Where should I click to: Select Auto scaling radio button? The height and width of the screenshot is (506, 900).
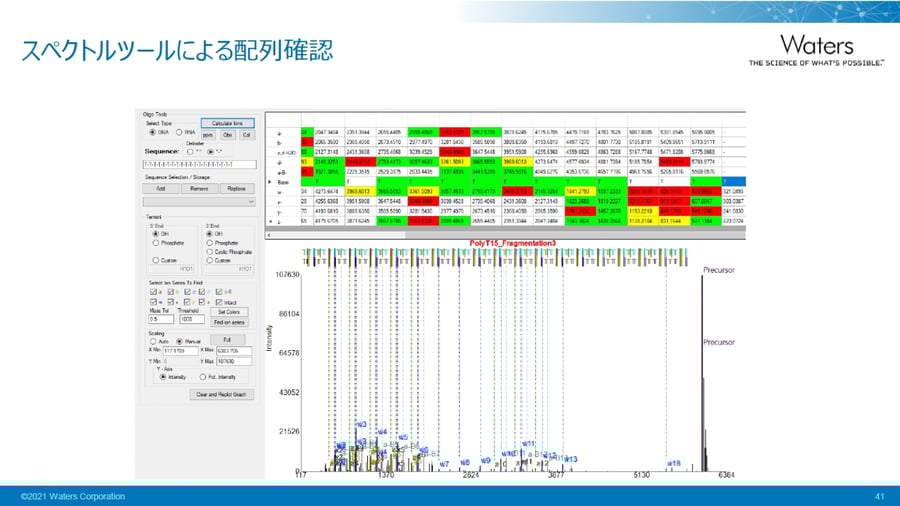point(153,341)
